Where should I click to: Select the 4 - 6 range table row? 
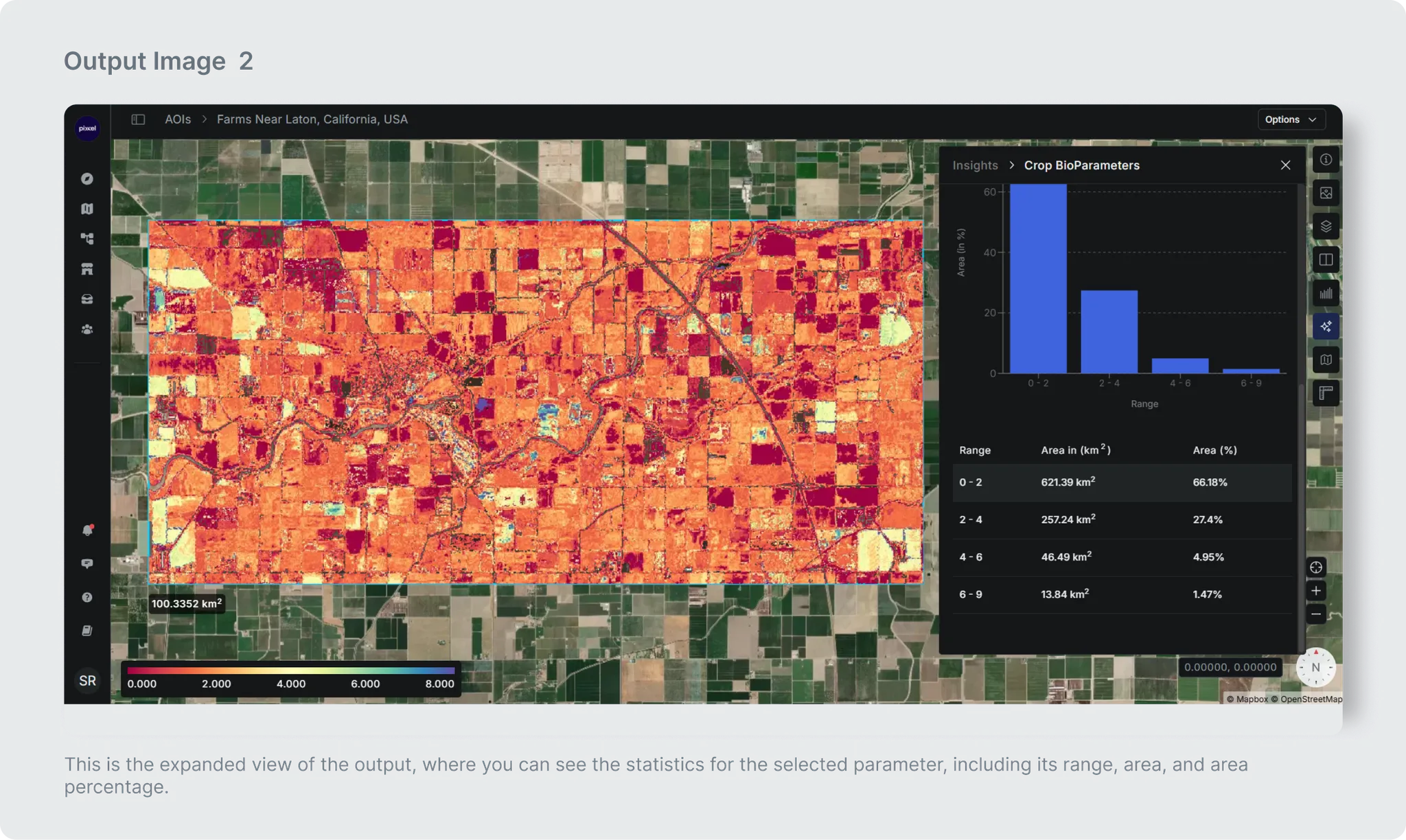[x=1122, y=557]
